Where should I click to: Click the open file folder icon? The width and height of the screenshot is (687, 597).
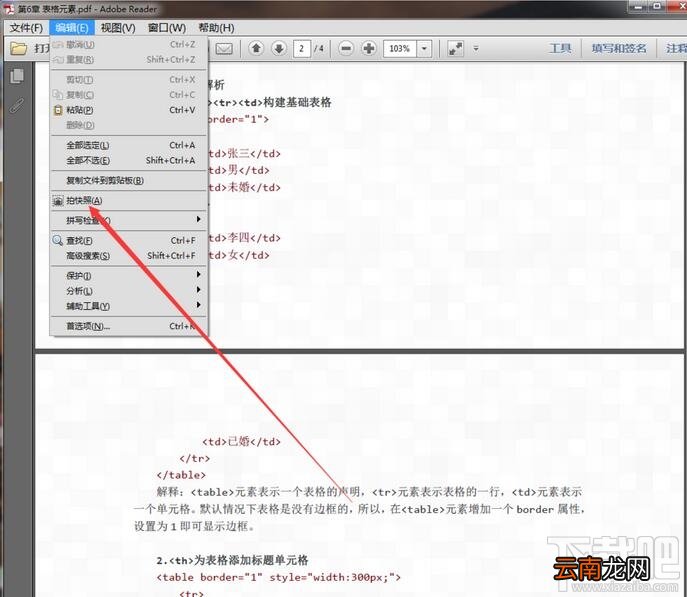point(18,48)
